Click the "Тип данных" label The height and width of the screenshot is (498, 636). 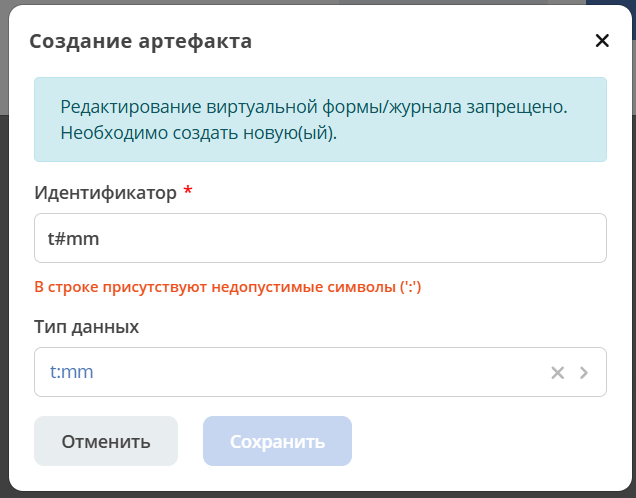point(86,327)
